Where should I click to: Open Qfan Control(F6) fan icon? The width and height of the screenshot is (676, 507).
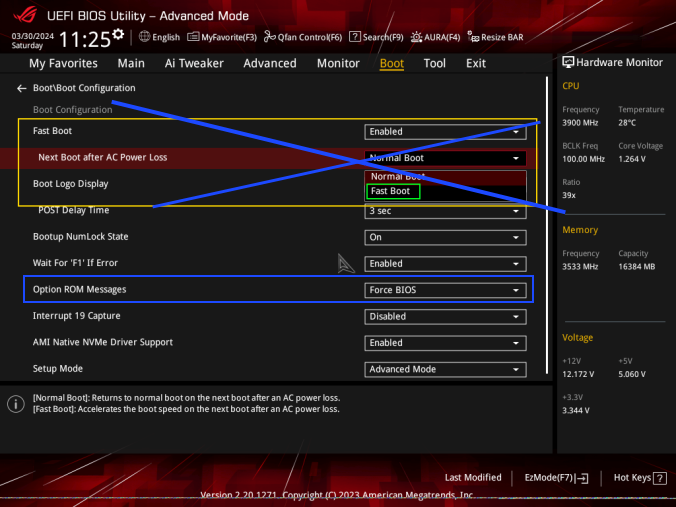pos(269,37)
